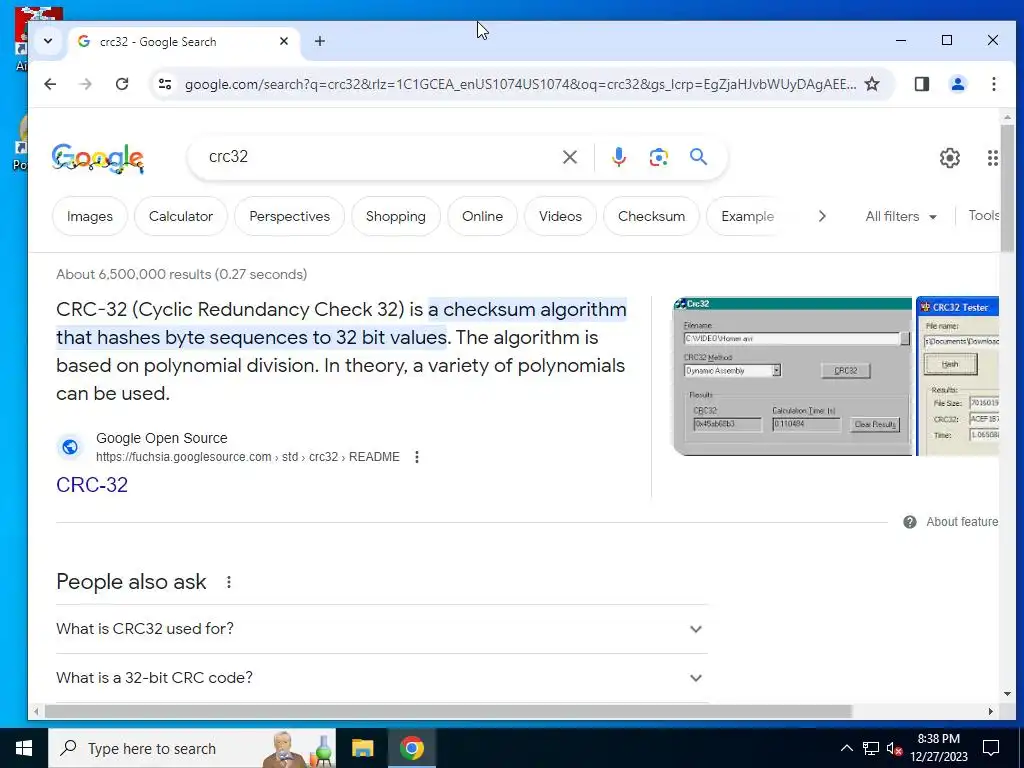Select the Shopping filter chip
This screenshot has width=1024, height=768.
(x=396, y=216)
